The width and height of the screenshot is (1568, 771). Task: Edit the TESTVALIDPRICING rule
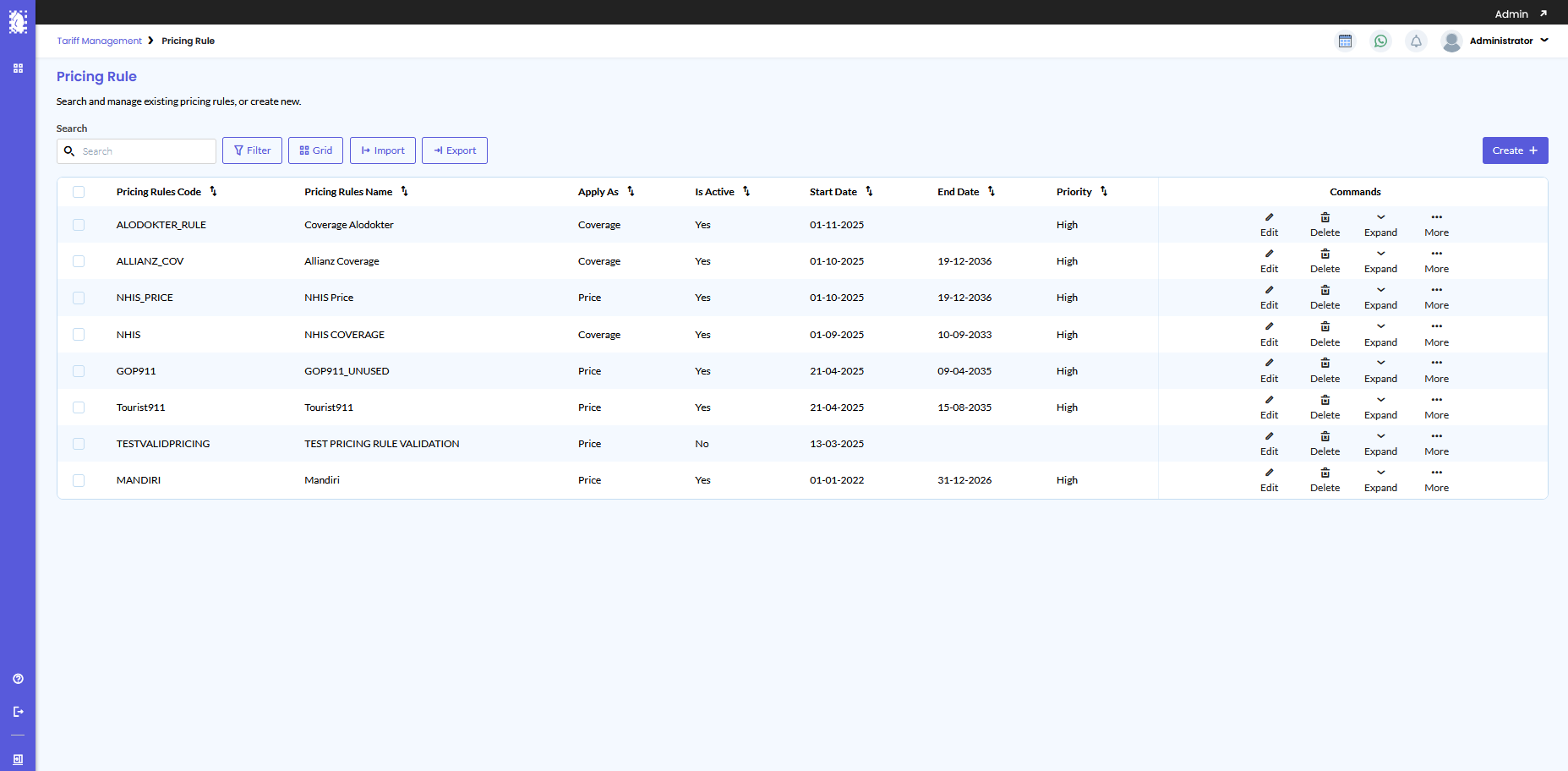point(1269,444)
